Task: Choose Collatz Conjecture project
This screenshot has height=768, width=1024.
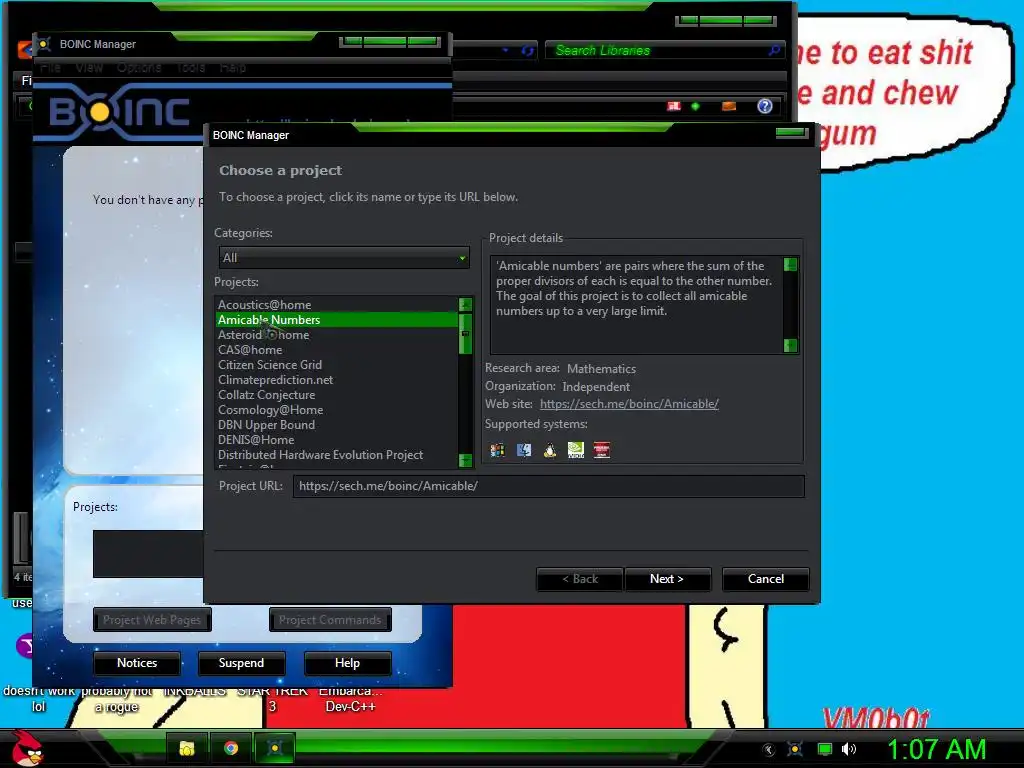Action: (336, 394)
